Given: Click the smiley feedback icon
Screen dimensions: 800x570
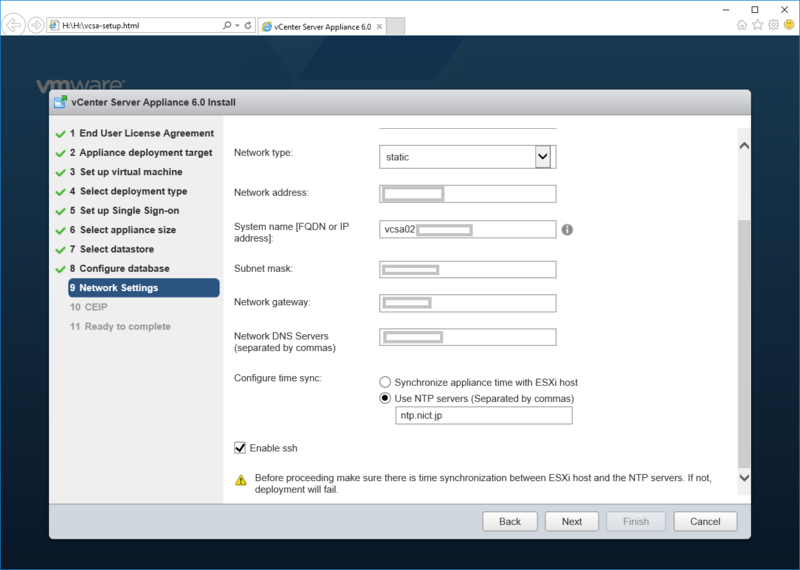Looking at the screenshot, I should point(789,25).
